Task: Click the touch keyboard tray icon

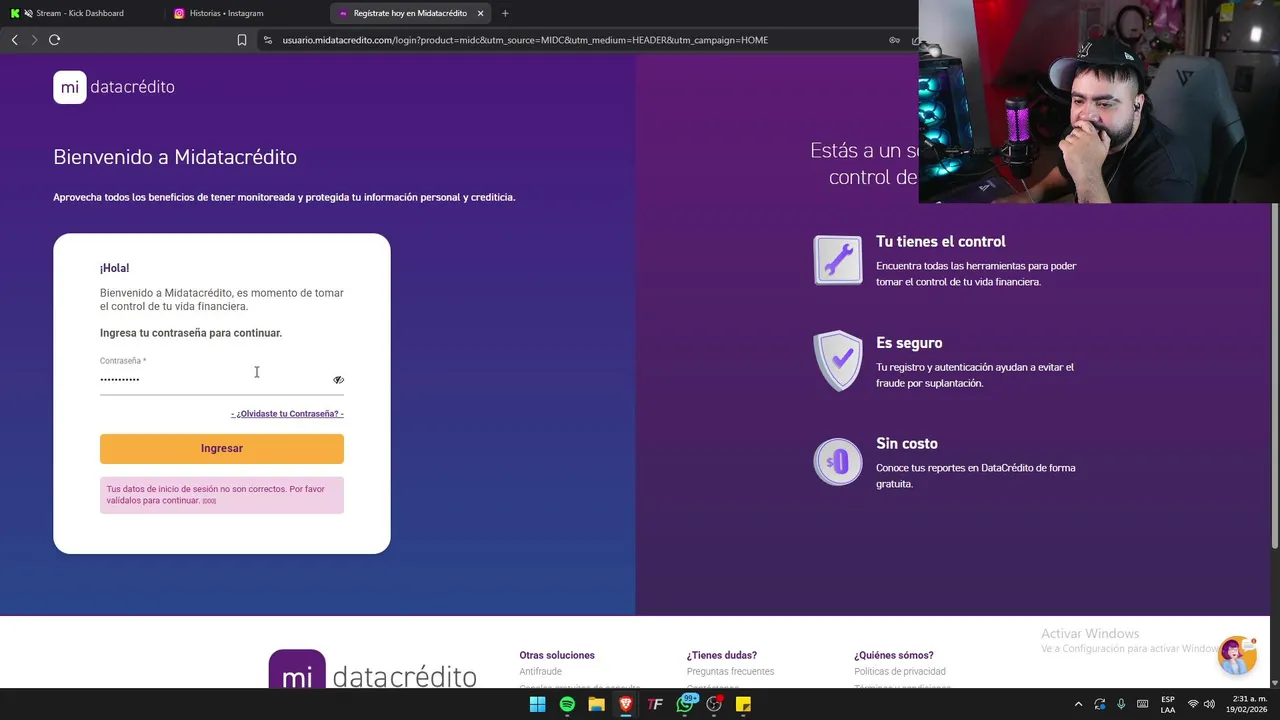Action: coord(1142,704)
